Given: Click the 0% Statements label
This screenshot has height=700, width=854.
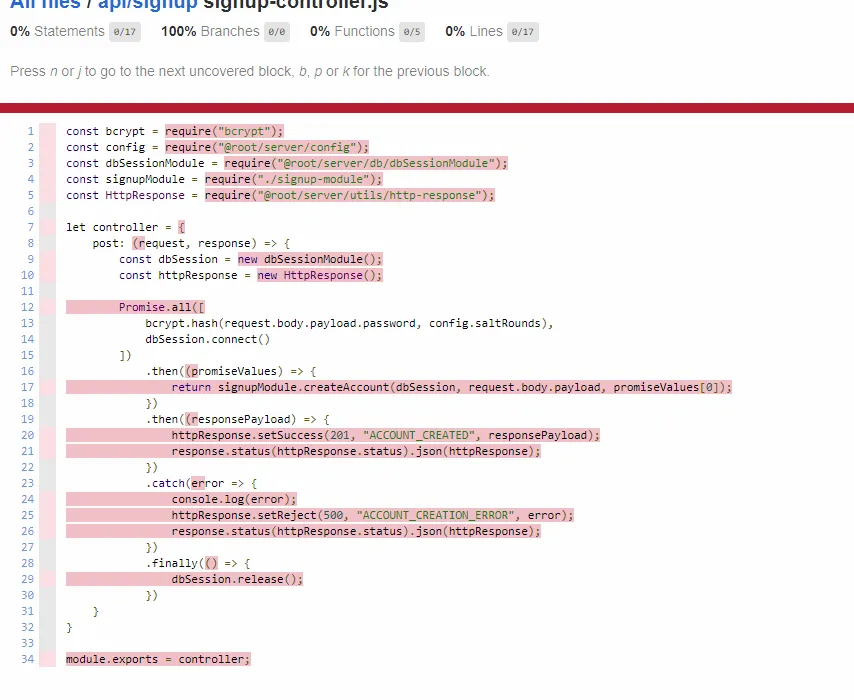Looking at the screenshot, I should click(57, 31).
